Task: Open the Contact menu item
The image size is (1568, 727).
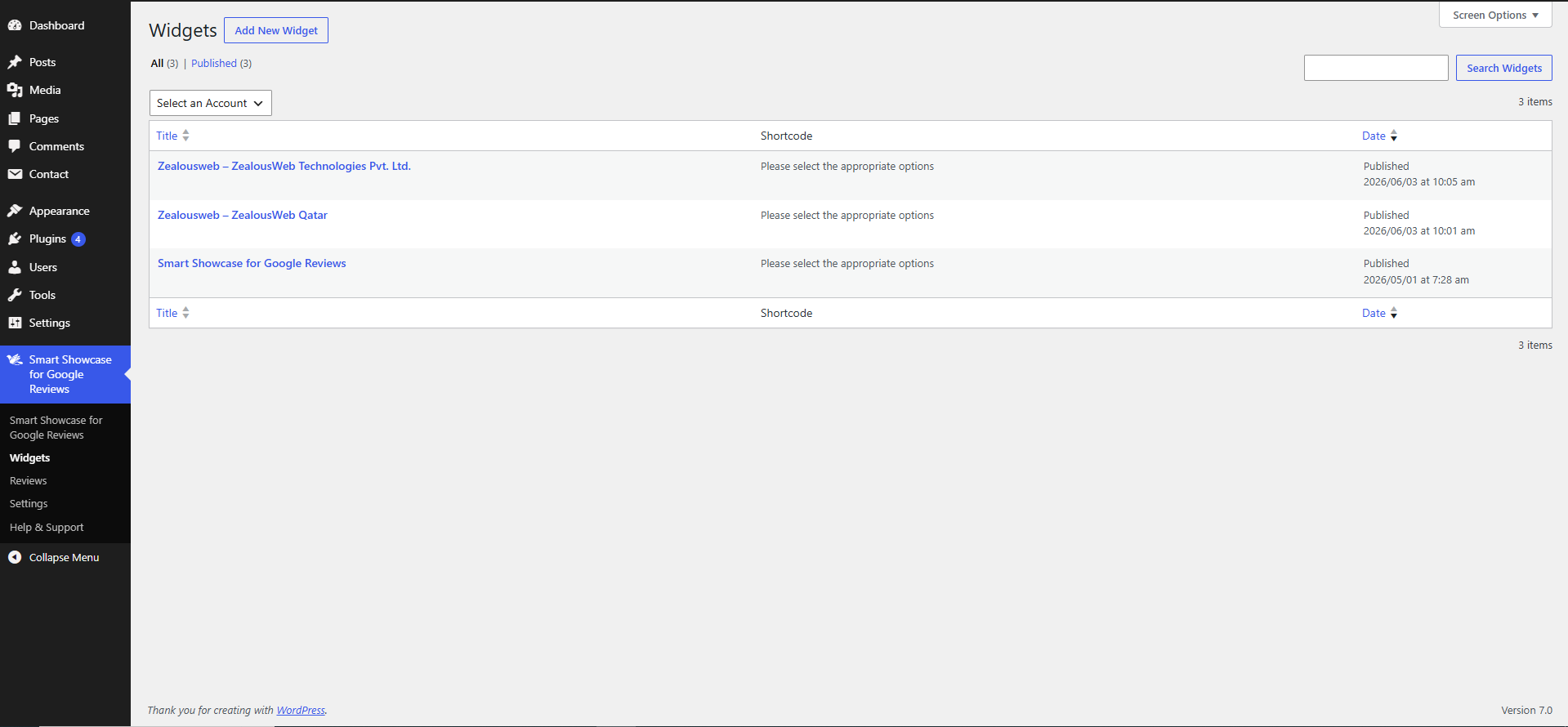Action: coord(65,174)
